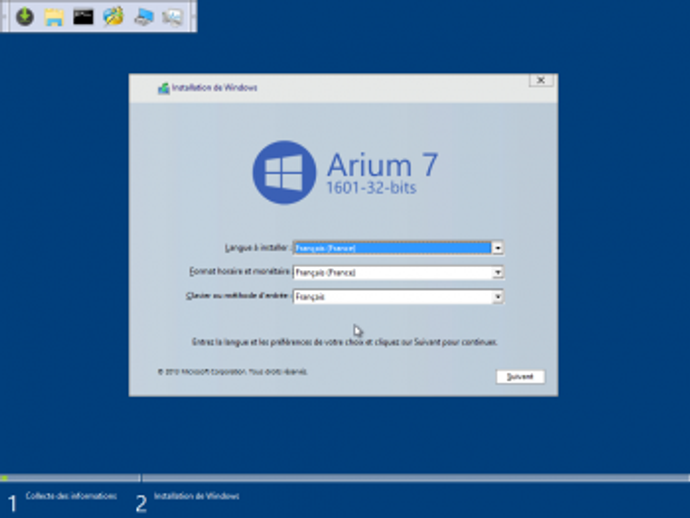The image size is (690, 518).
Task: Launch the File Explorer folder icon
Action: (x=54, y=17)
